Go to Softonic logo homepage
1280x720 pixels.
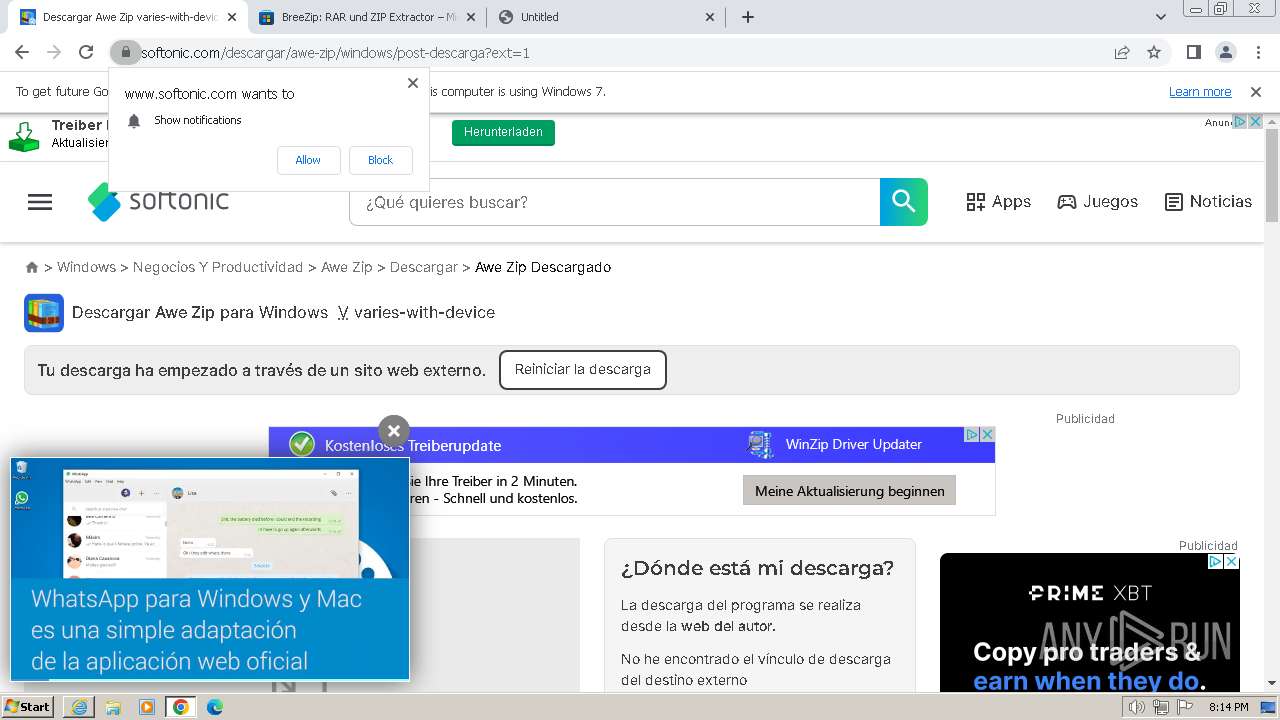(158, 201)
